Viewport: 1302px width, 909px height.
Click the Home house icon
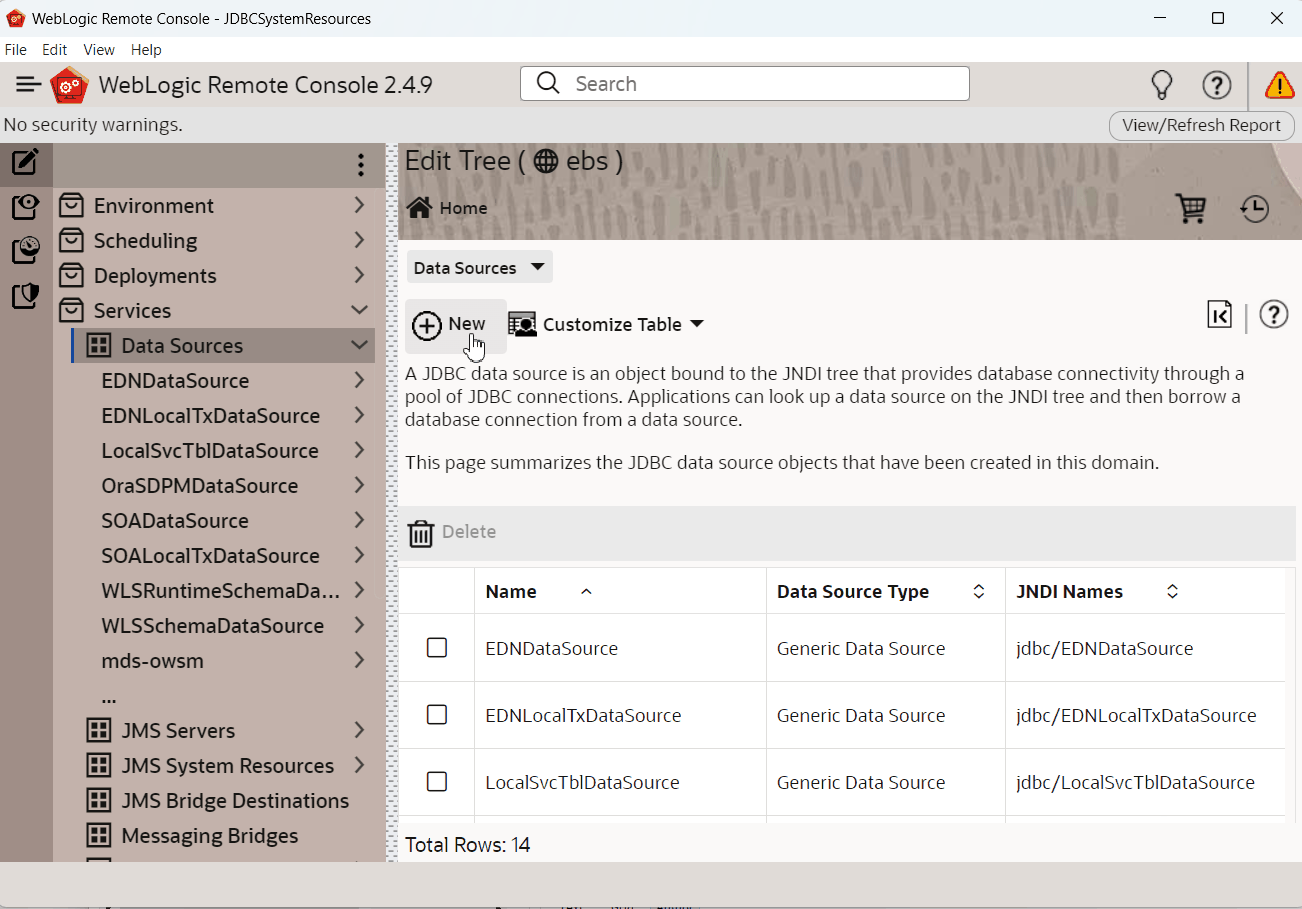coord(420,207)
